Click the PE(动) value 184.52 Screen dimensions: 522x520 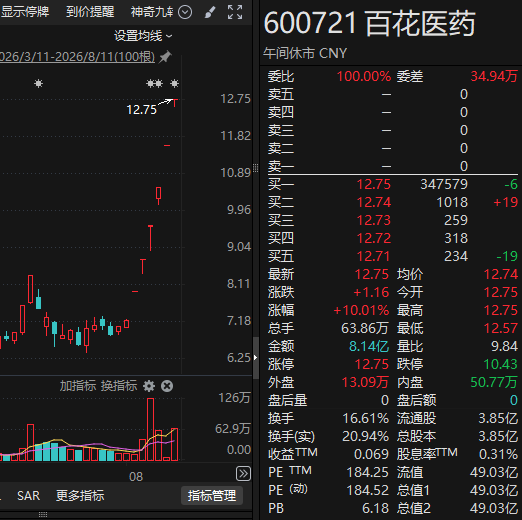368,490
